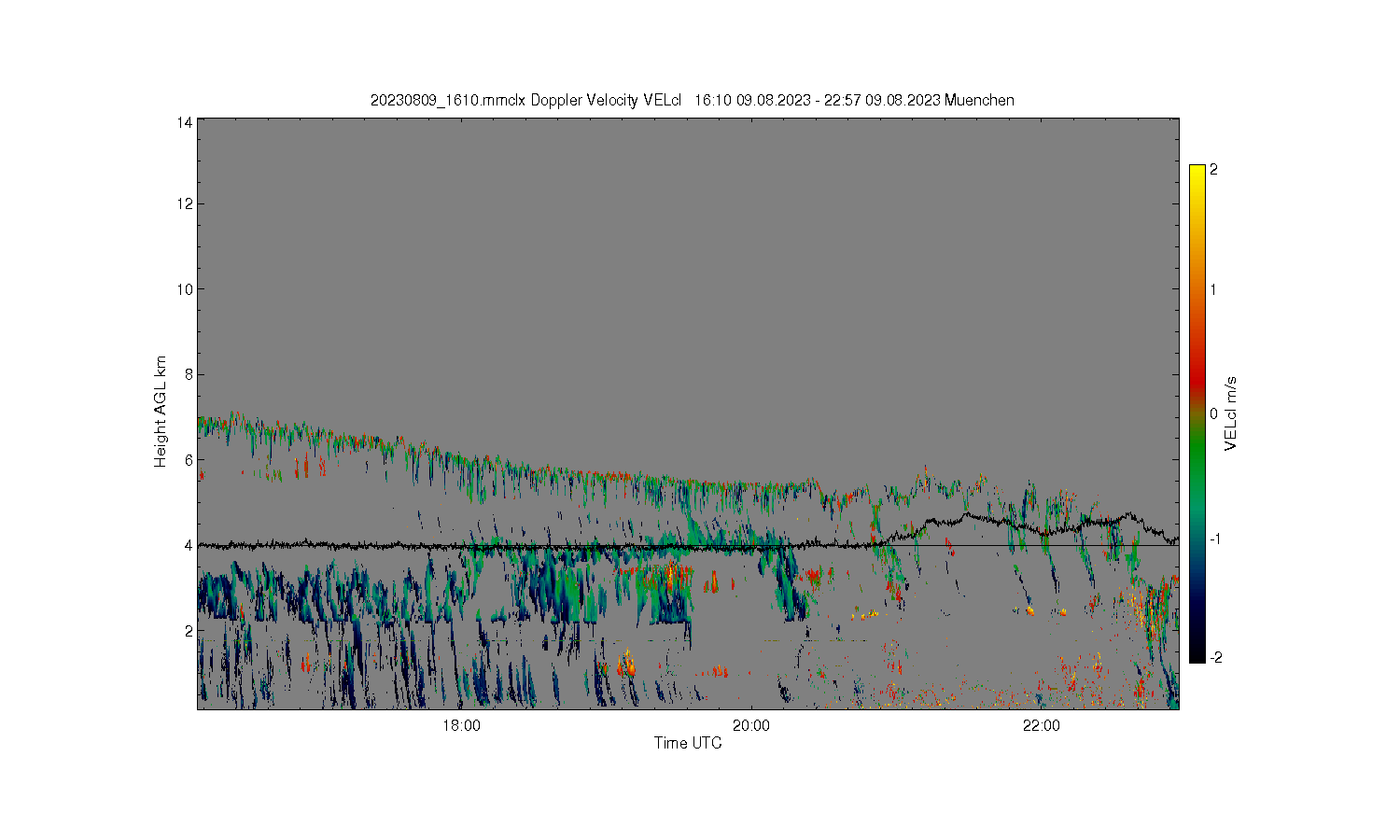Click the height tick label 8
The height and width of the screenshot is (840, 1400).
point(189,374)
